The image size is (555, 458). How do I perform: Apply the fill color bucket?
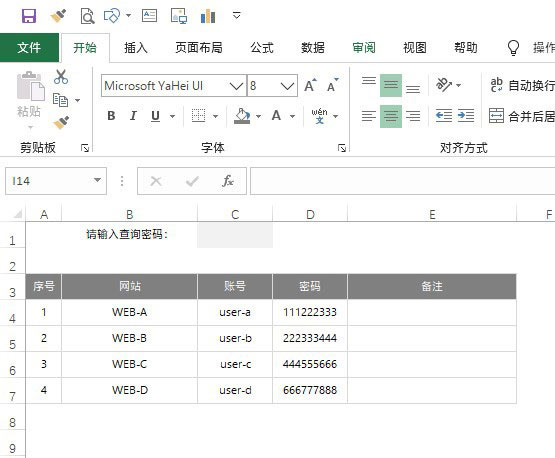coord(242,116)
